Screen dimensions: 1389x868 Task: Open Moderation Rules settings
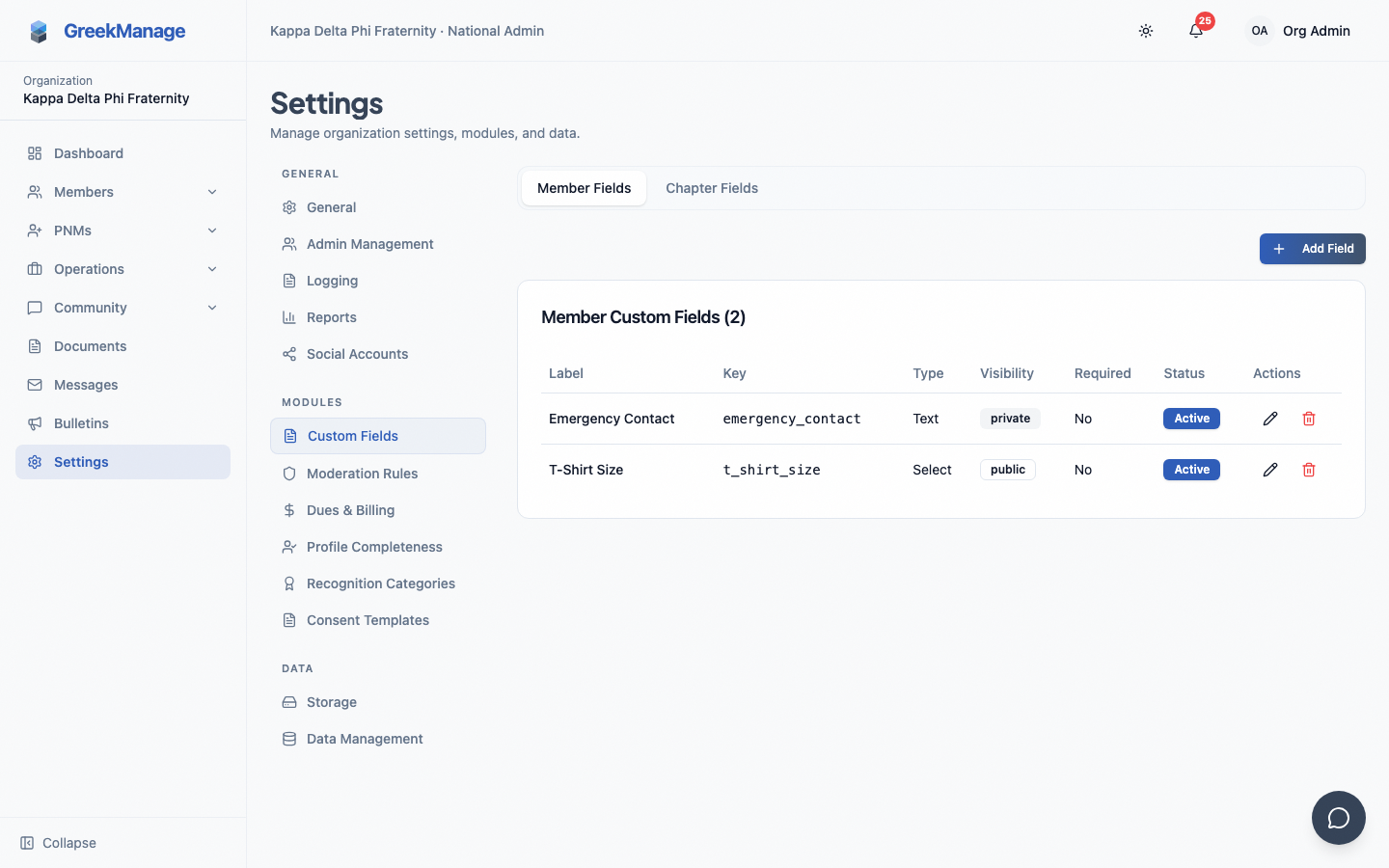pos(378,474)
